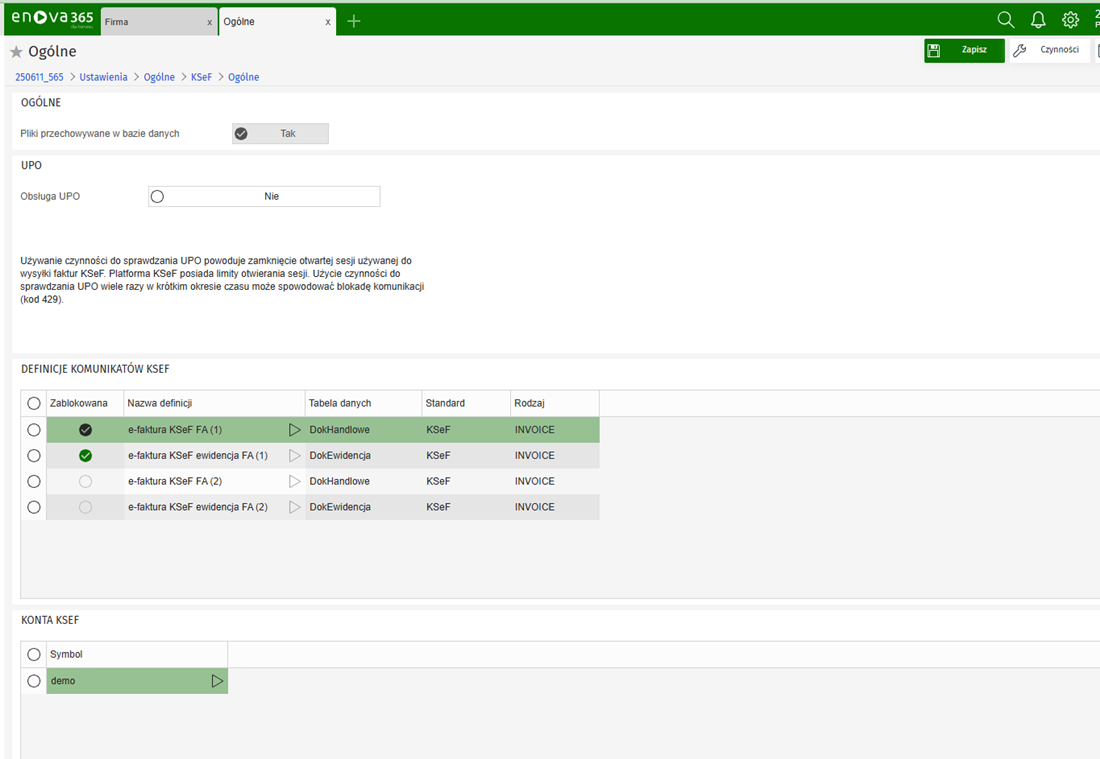Toggle Obsługa UPO switch

point(264,197)
